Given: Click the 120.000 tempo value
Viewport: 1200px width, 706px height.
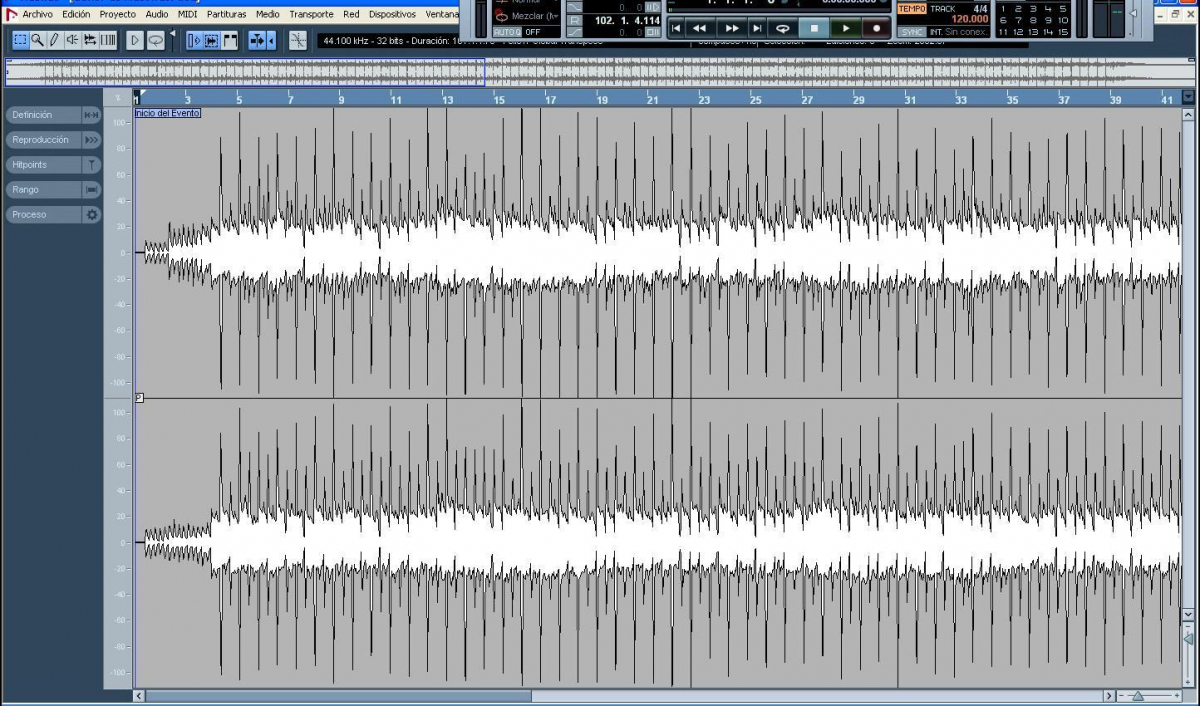Looking at the screenshot, I should pos(969,19).
